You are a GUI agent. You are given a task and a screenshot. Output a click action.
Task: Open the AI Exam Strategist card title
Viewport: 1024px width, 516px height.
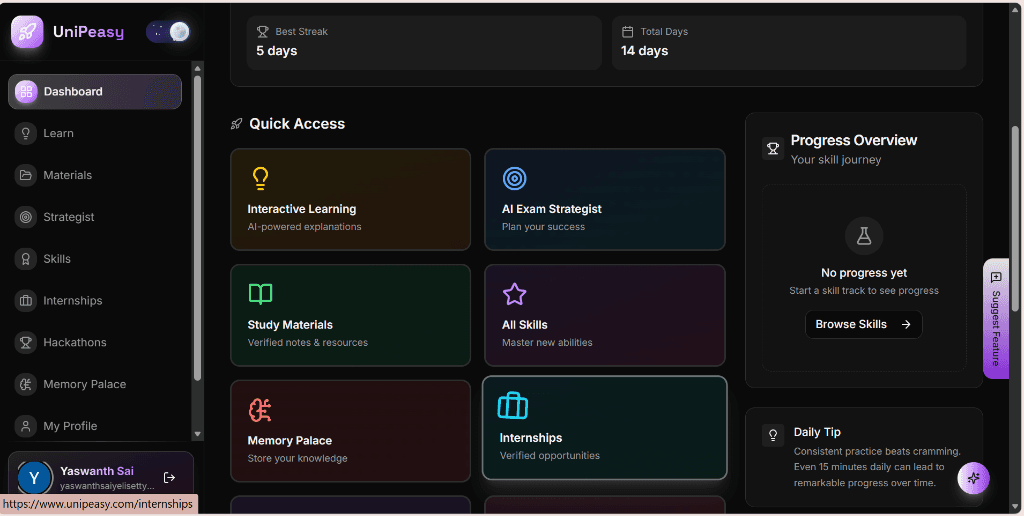click(x=552, y=209)
